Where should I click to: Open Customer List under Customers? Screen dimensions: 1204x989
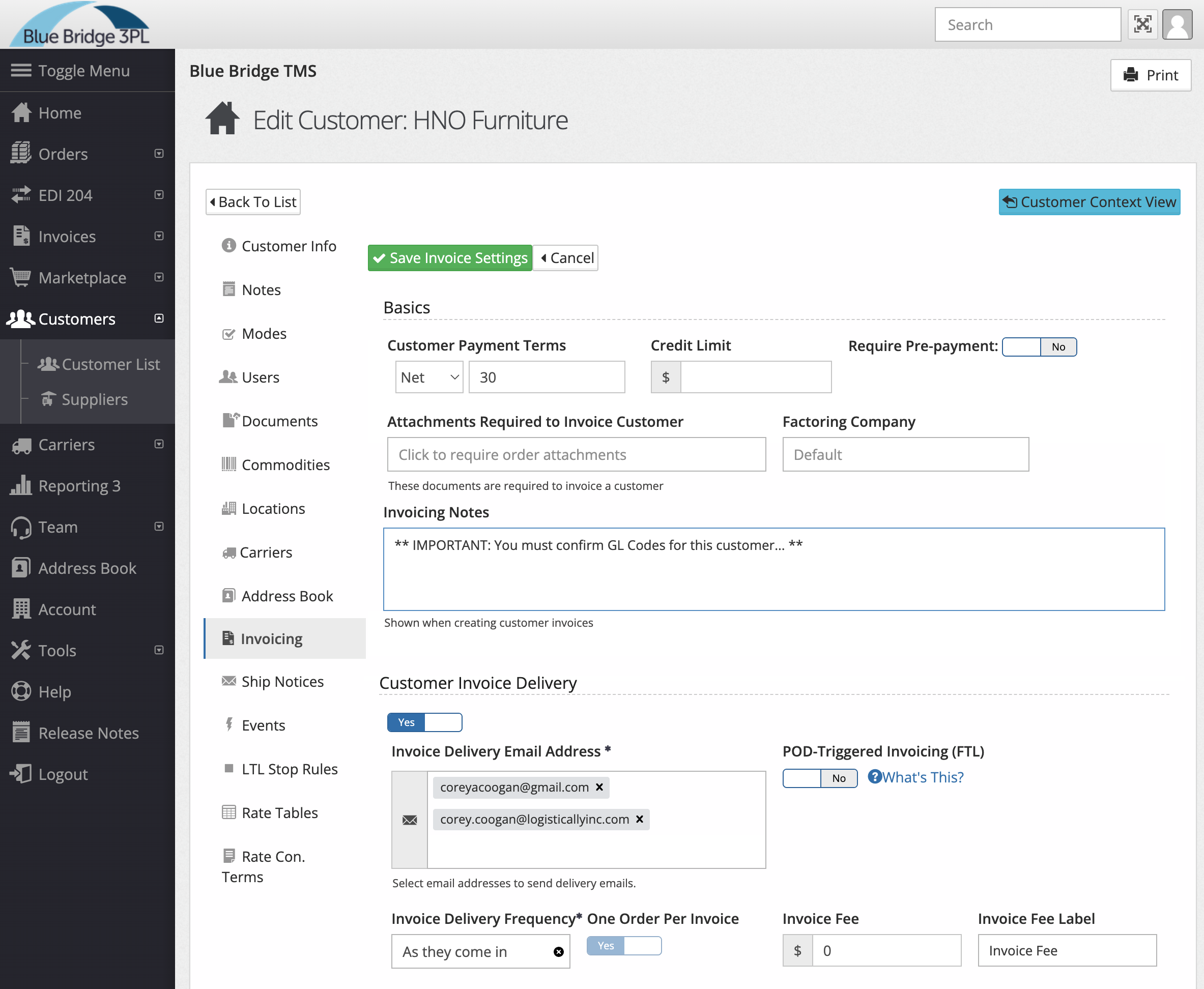coord(99,364)
